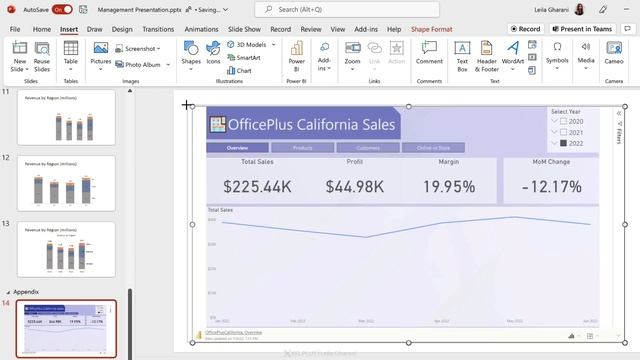This screenshot has height=360, width=640.
Task: Open the Symbols menu
Action: tap(557, 56)
